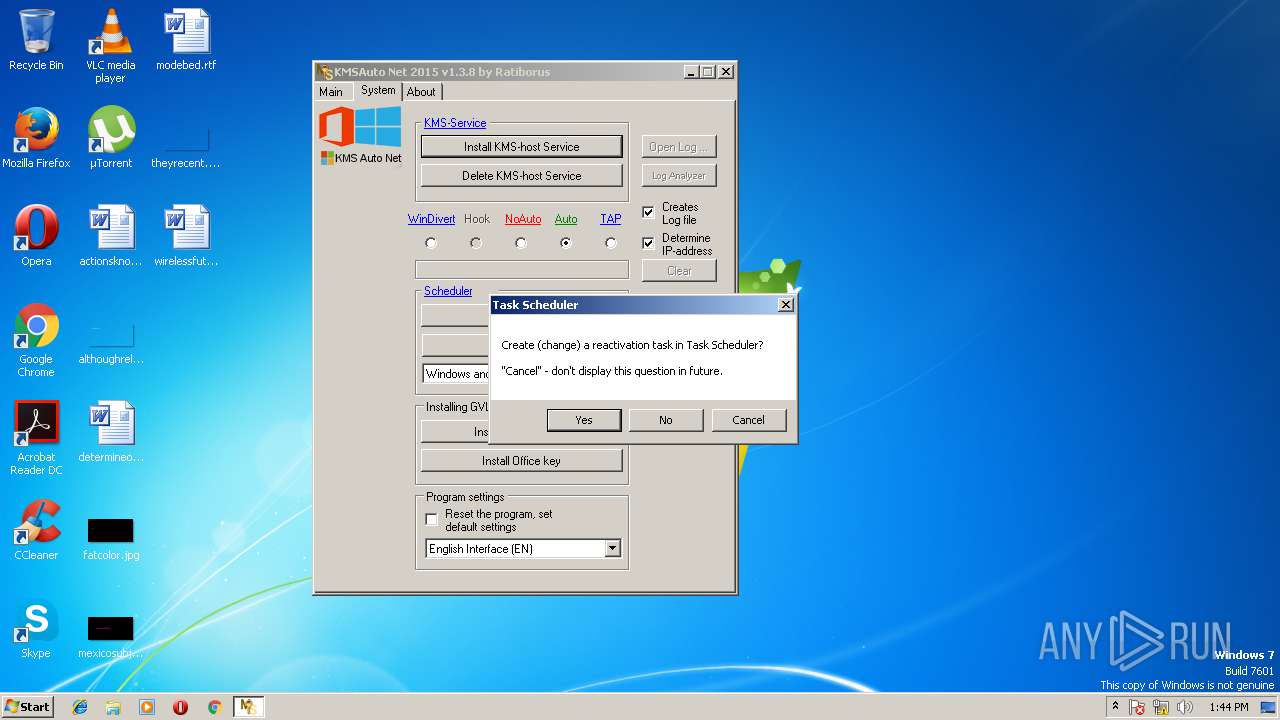Open Acrobat Reader DC shortcut
This screenshot has width=1280, height=720.
tap(36, 438)
